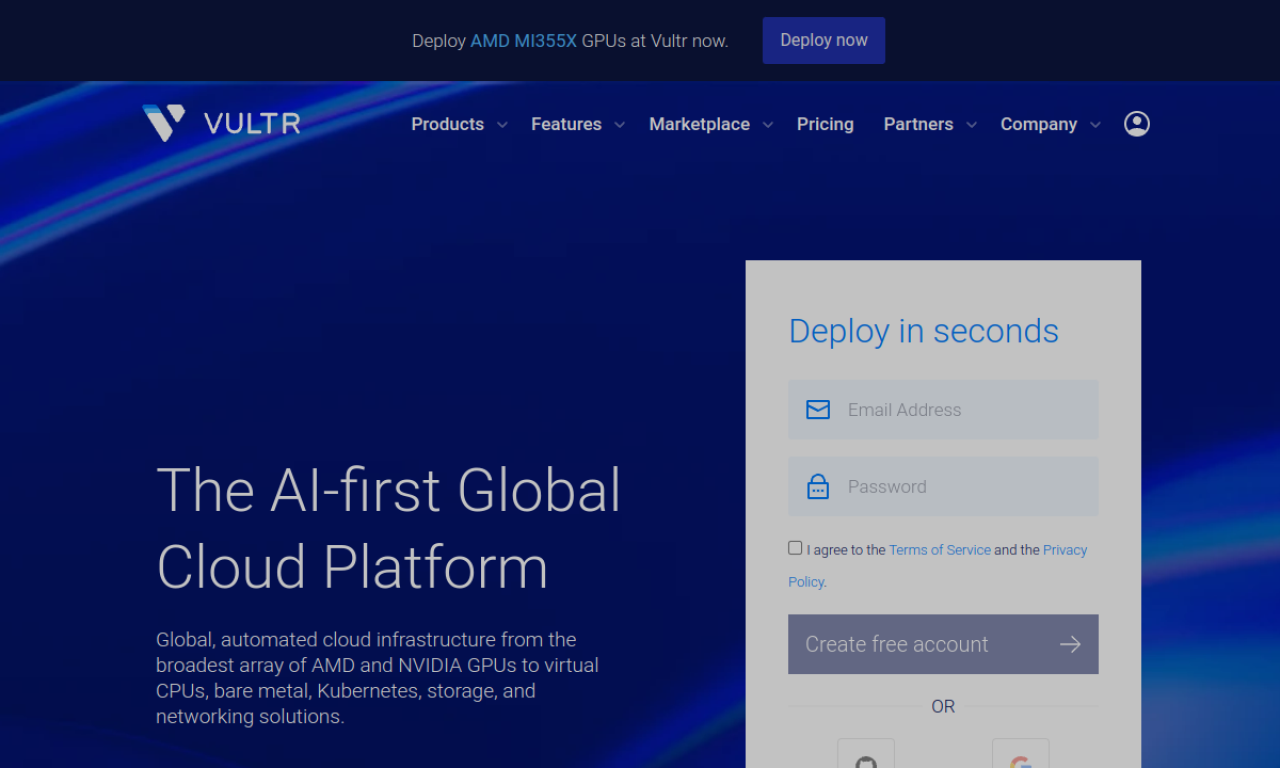Expand the Products dropdown

[448, 124]
